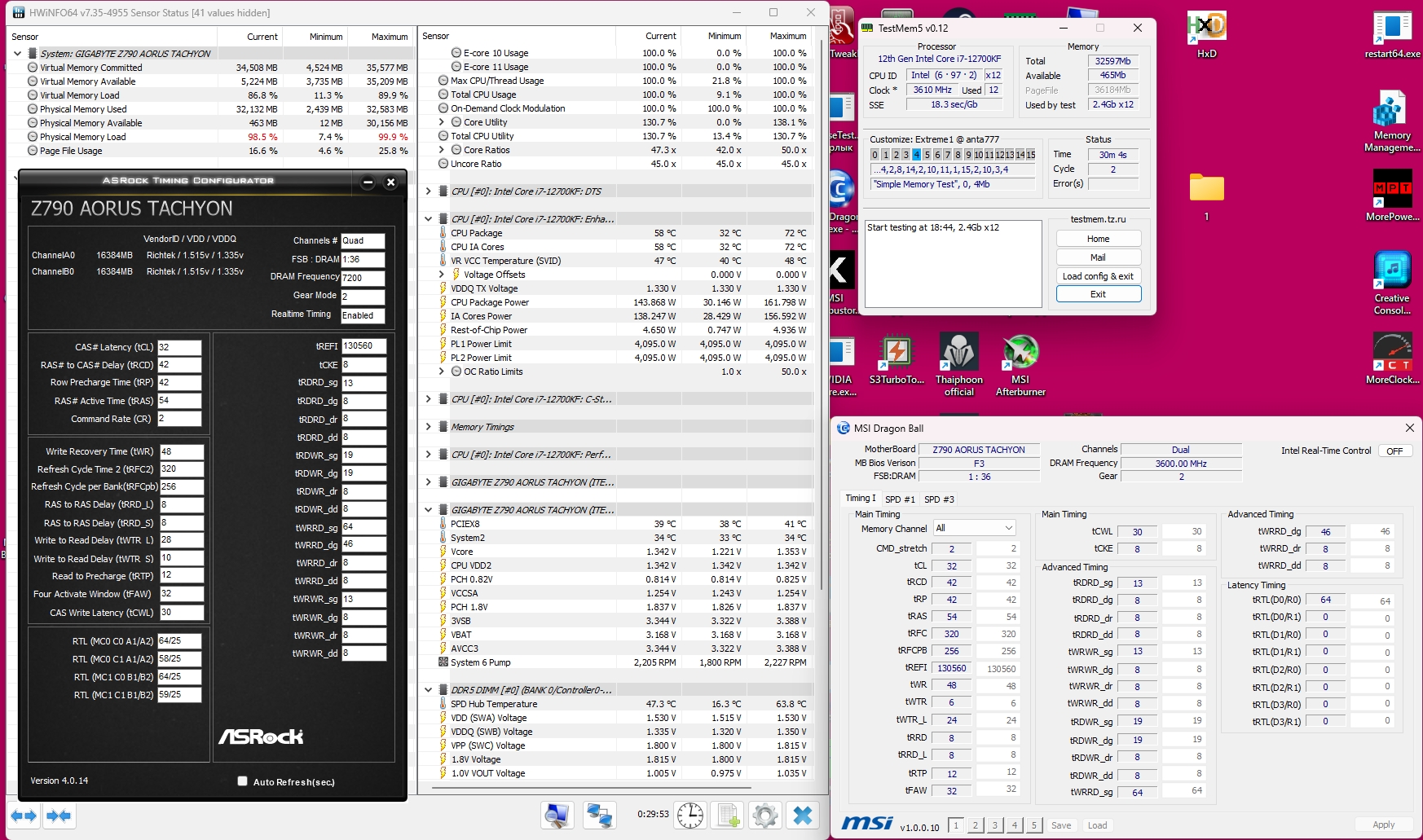The width and height of the screenshot is (1423, 840).
Task: Click the CPU Package thermometer icon
Action: click(x=443, y=233)
